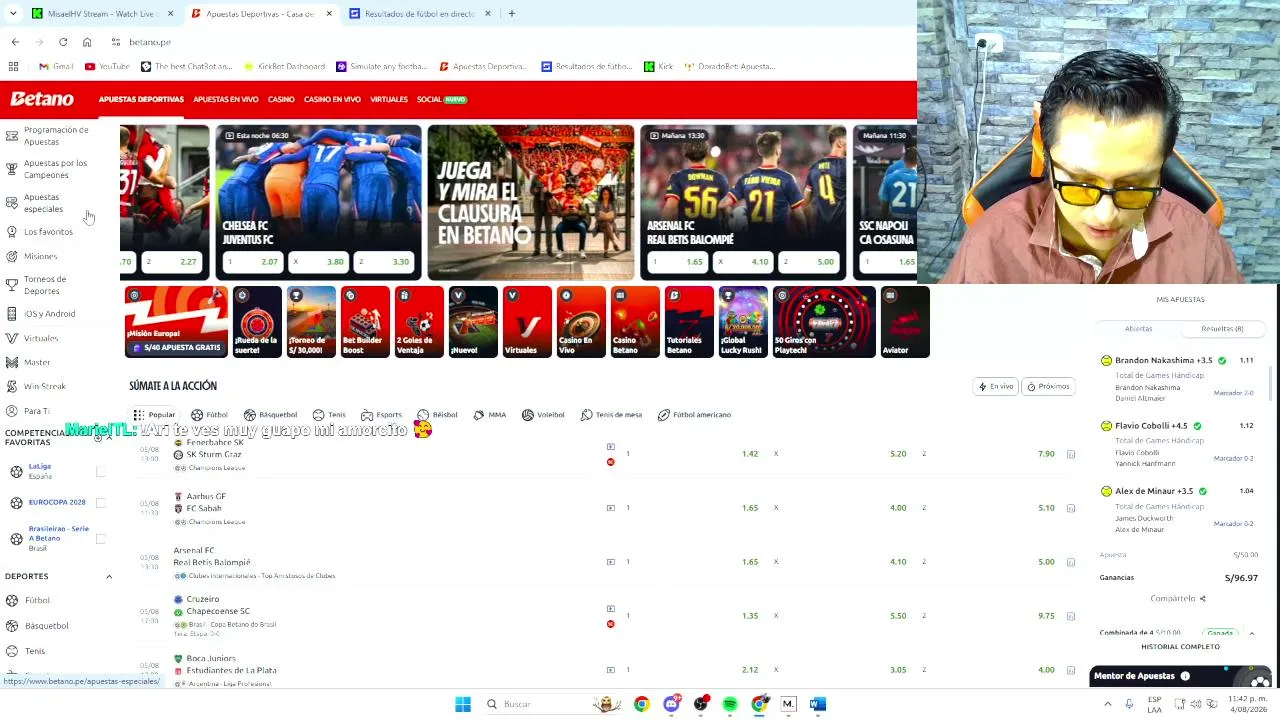Reload the page in Chrome

(x=63, y=42)
